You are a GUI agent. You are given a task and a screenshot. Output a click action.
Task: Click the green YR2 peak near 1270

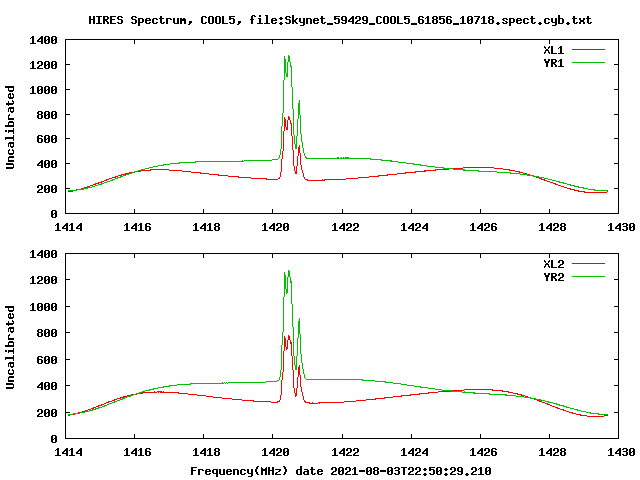287,272
